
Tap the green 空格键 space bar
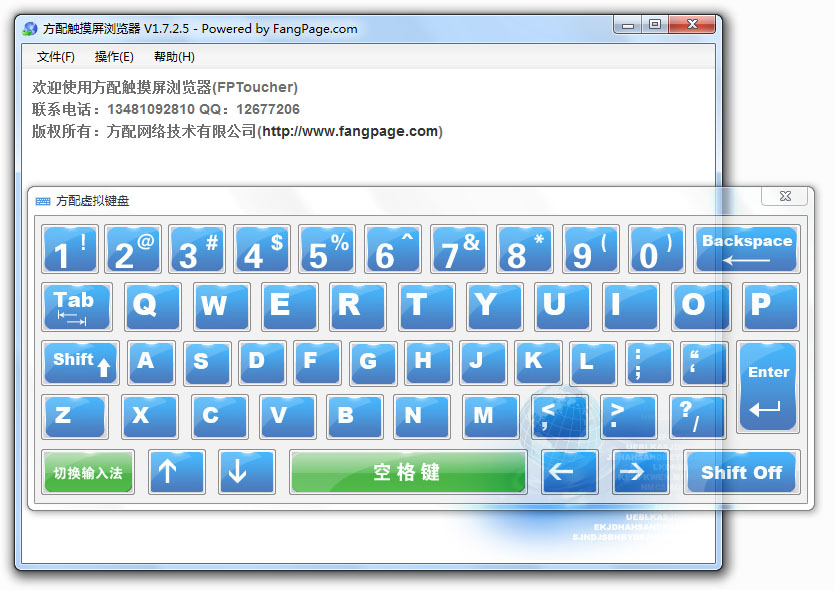point(408,472)
